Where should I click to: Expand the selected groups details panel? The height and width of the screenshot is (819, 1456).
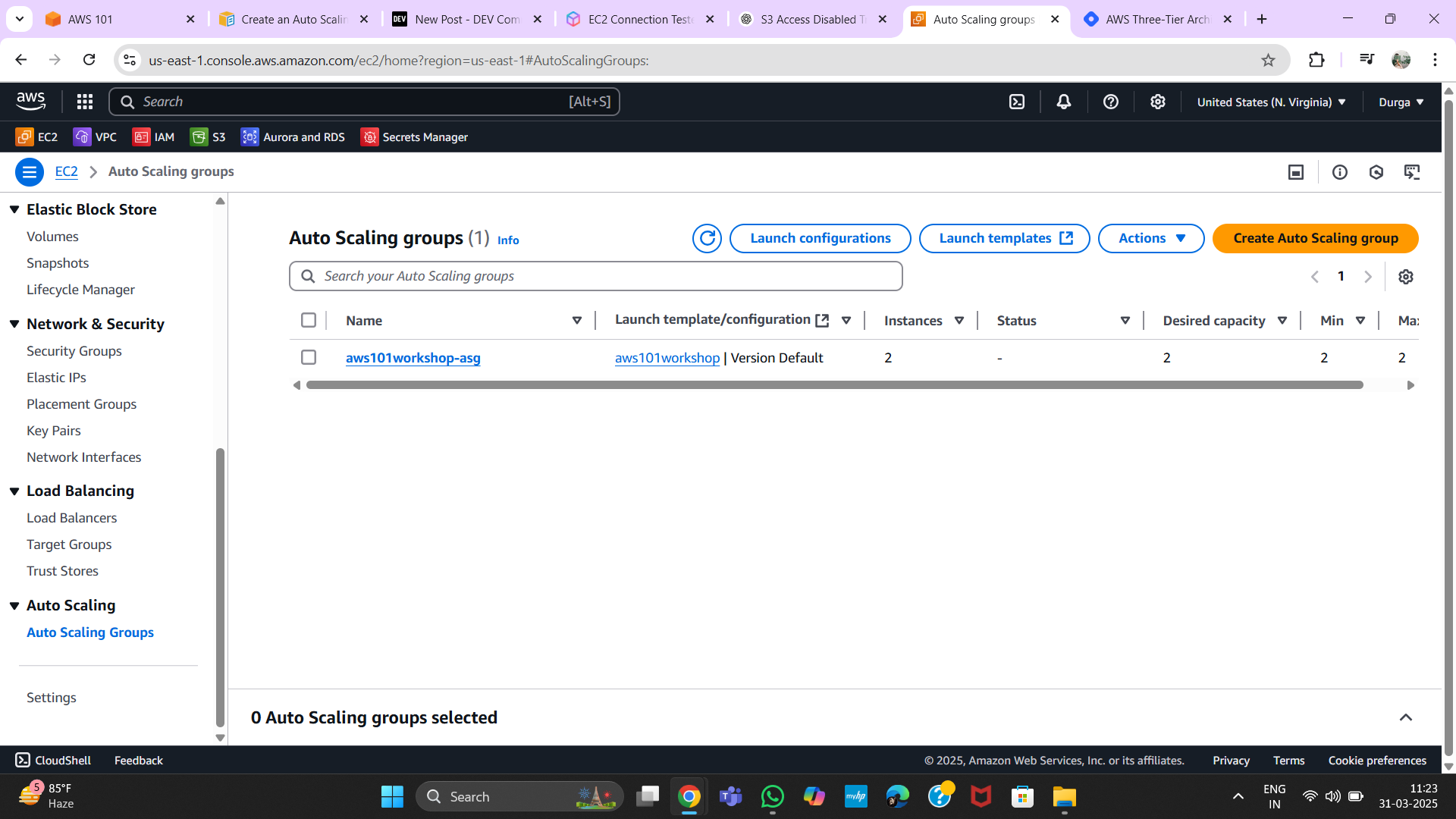(1406, 717)
